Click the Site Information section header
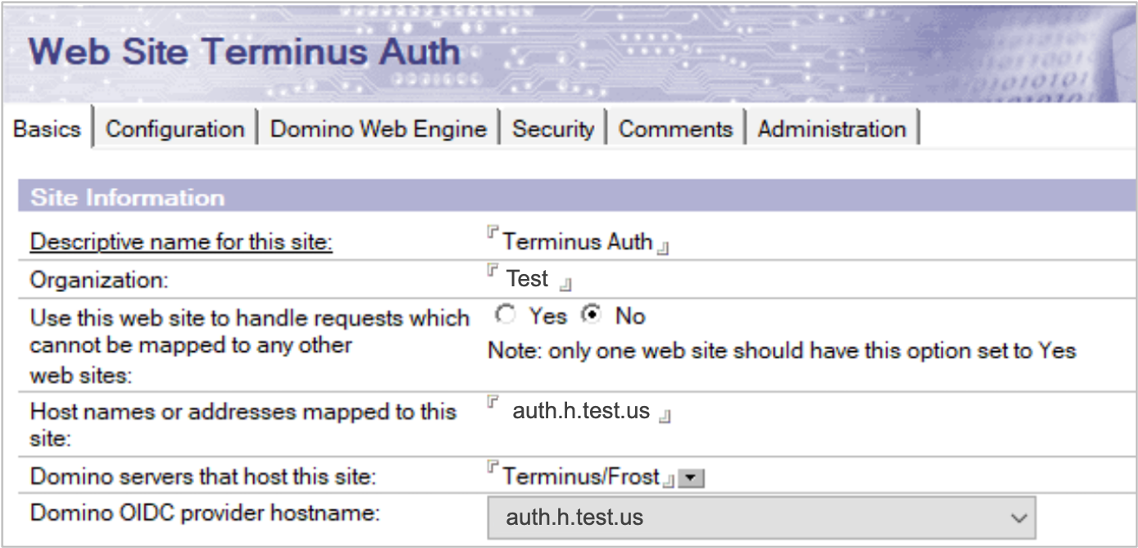This screenshot has height=548, width=1138. (x=127, y=197)
